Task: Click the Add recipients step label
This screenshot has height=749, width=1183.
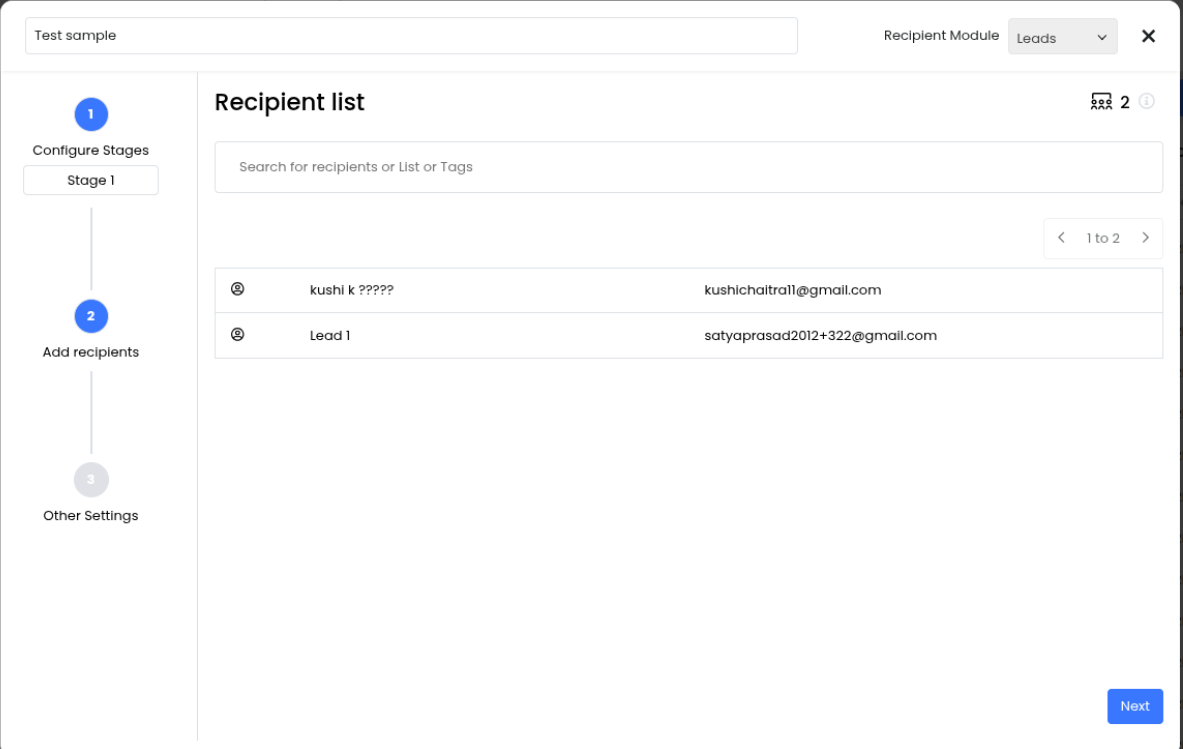Action: tap(90, 352)
